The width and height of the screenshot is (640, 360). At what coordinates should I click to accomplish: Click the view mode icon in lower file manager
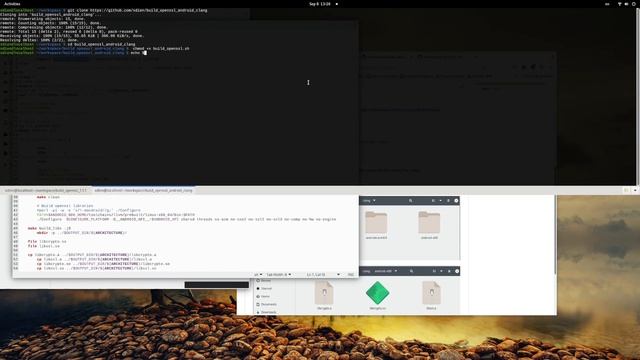coord(434,271)
